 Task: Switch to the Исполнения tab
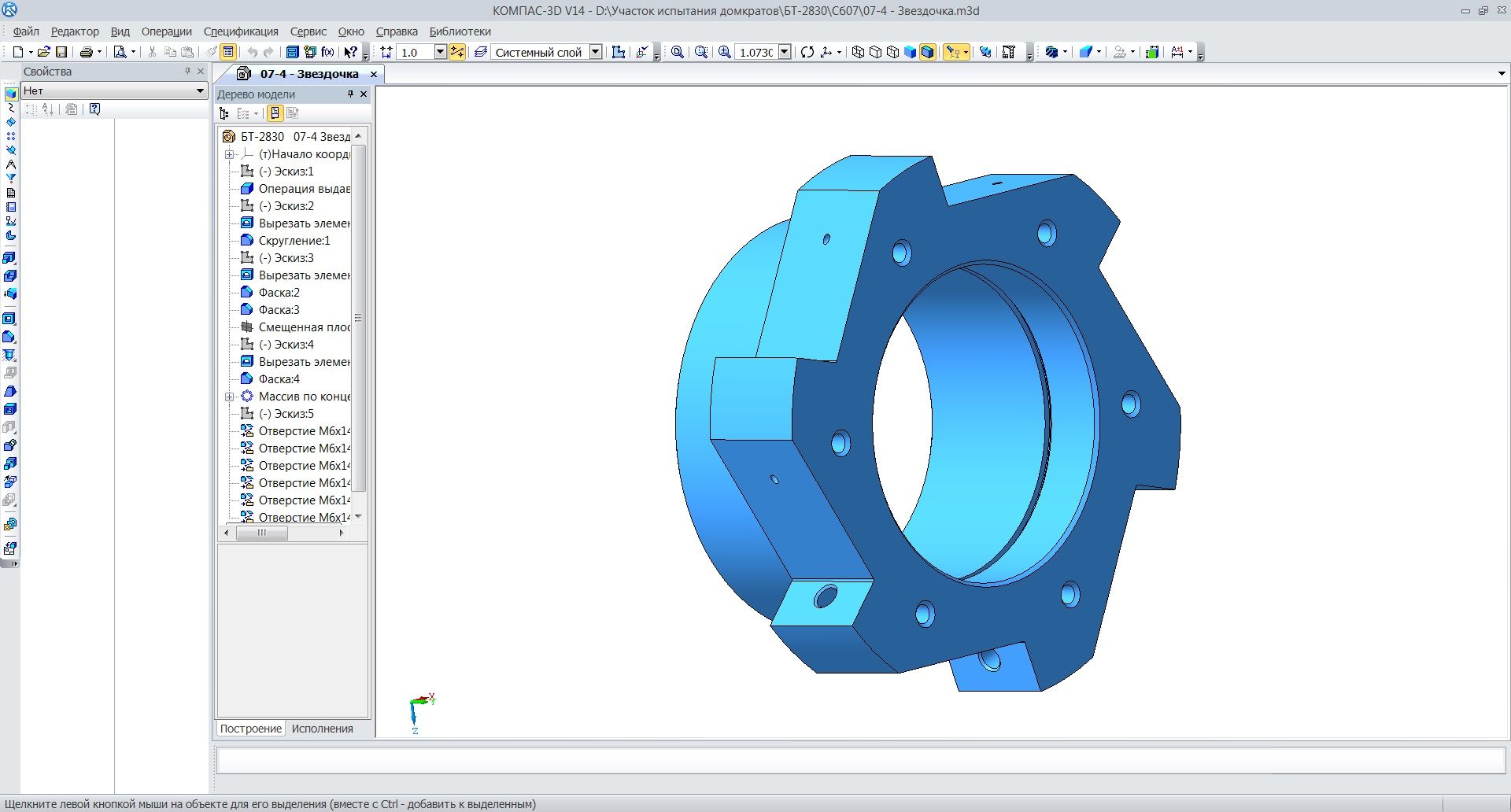click(x=322, y=729)
